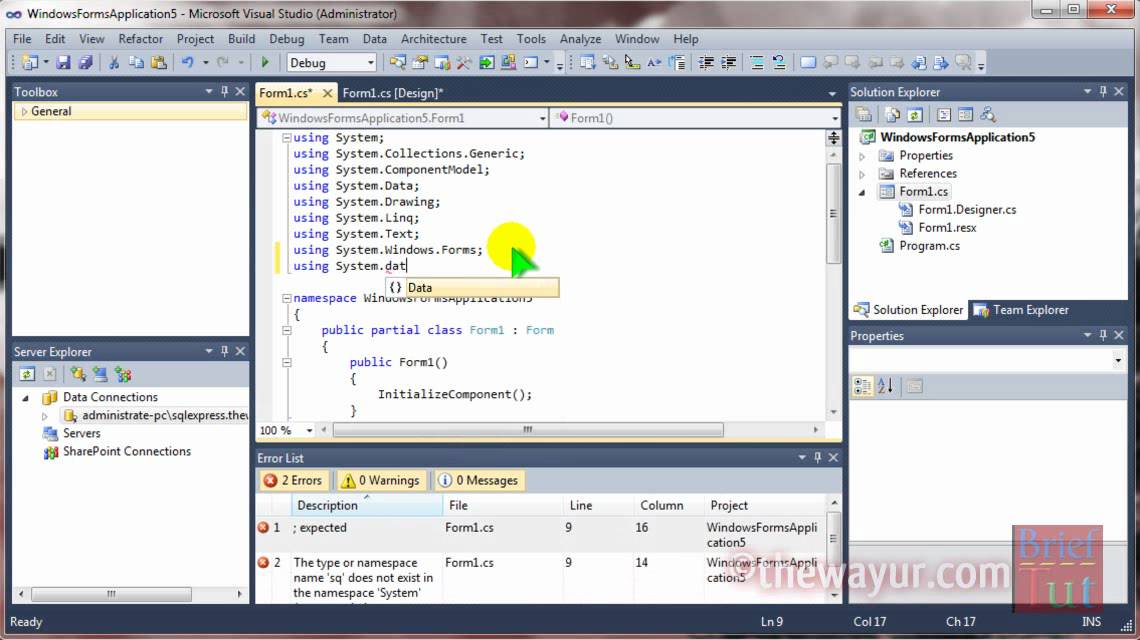Viewport: 1140px width, 640px height.
Task: Select the Servers node in Server Explorer
Action: pos(81,433)
